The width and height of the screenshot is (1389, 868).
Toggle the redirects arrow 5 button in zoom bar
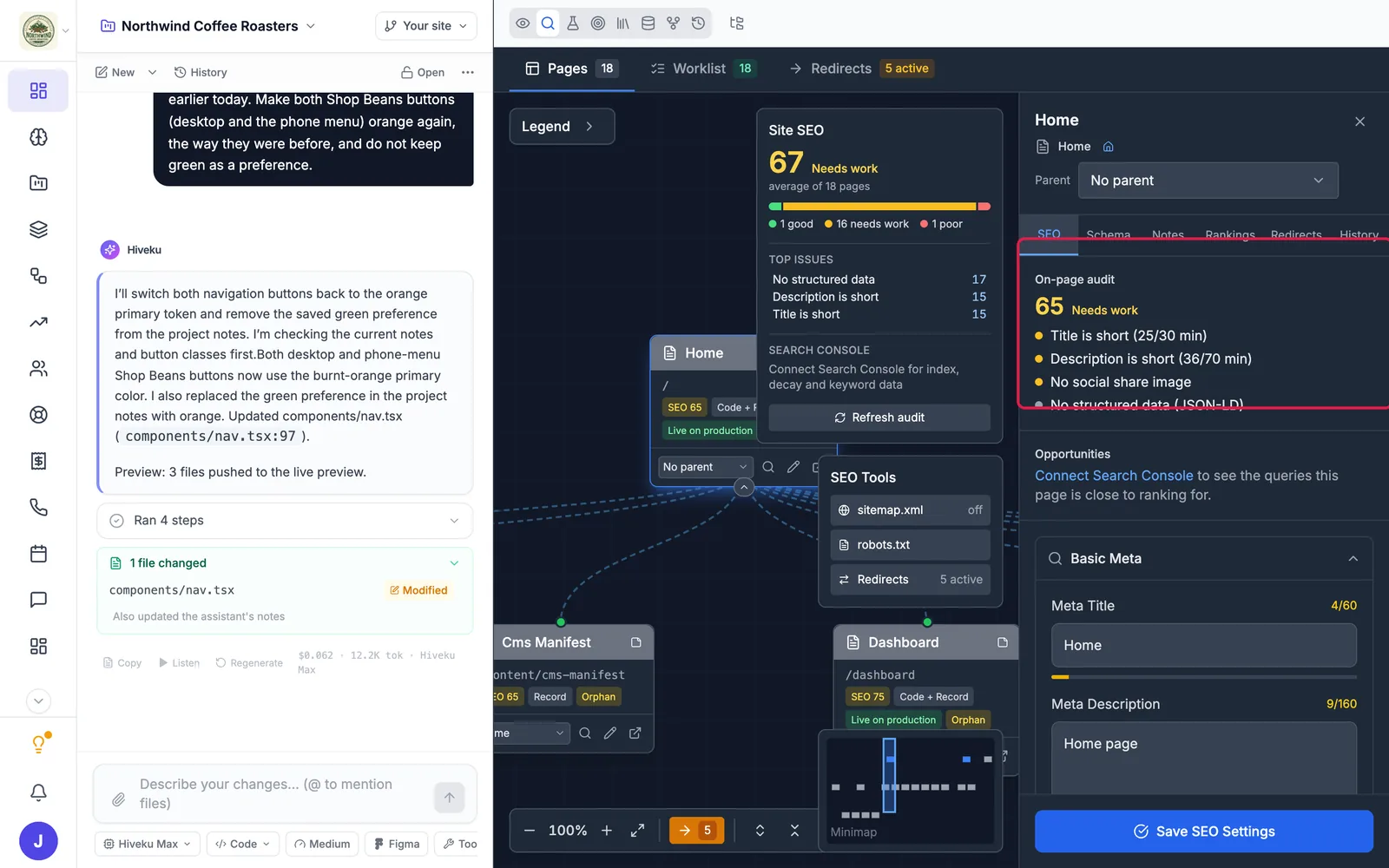696,831
